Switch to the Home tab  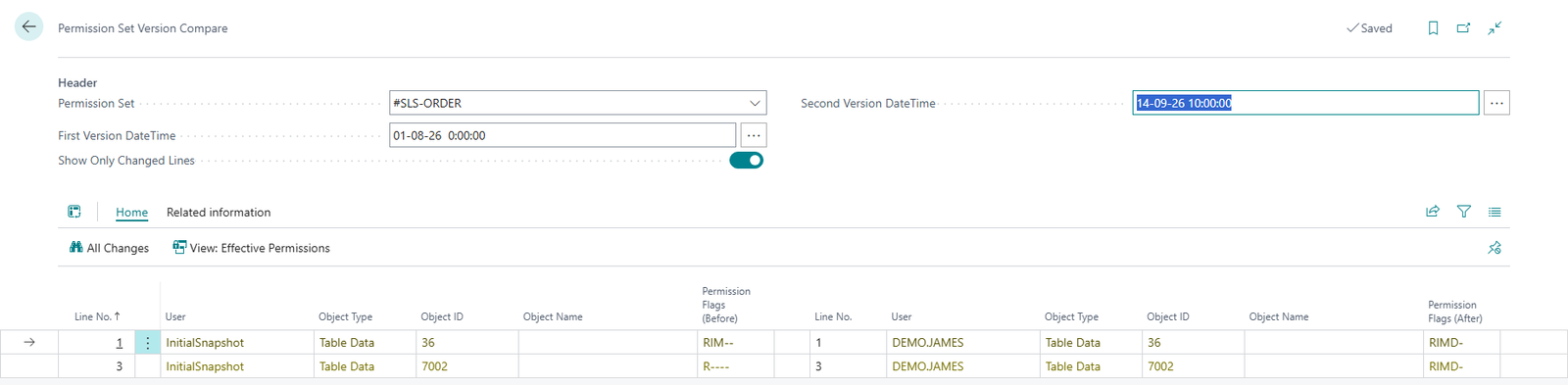pos(131,213)
